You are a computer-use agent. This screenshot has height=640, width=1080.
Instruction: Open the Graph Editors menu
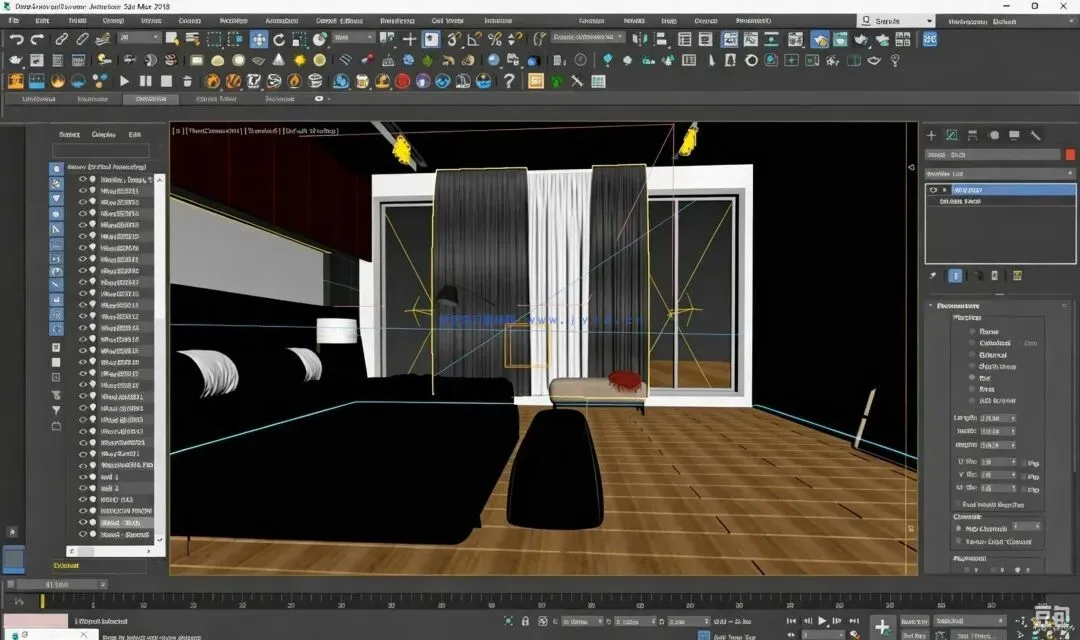[x=339, y=21]
